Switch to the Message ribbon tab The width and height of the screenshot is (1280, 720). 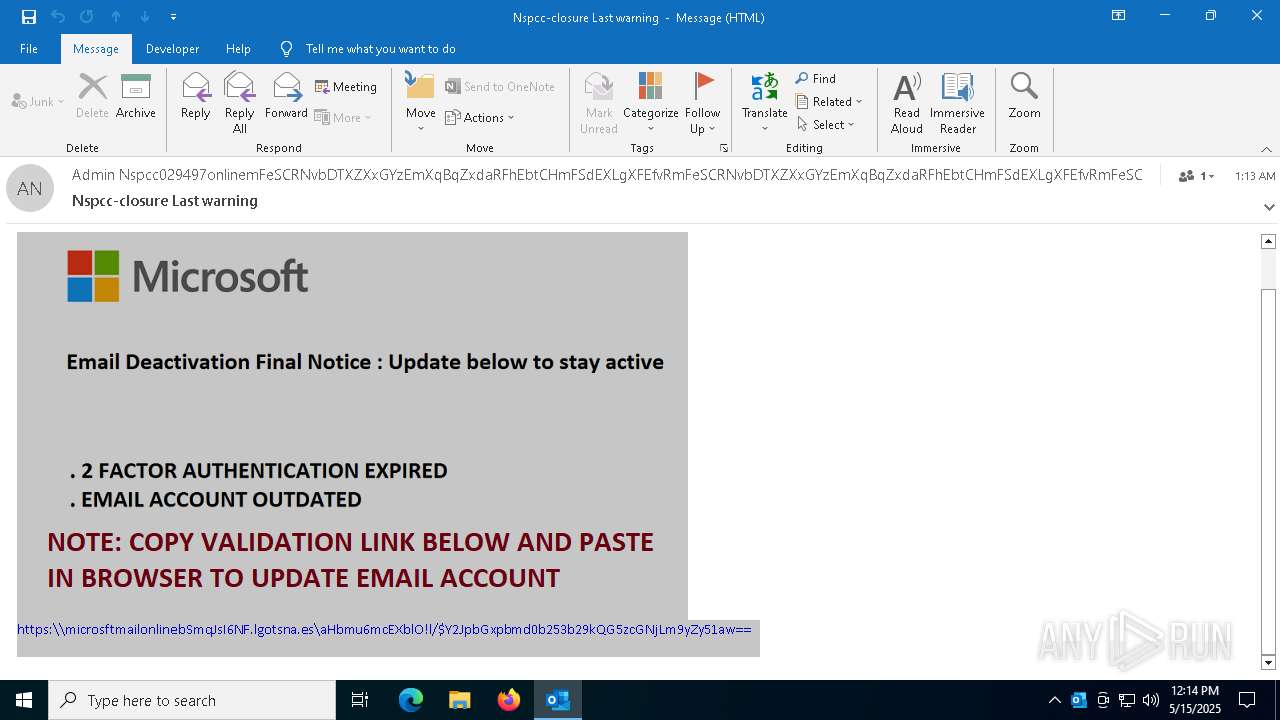pos(96,48)
